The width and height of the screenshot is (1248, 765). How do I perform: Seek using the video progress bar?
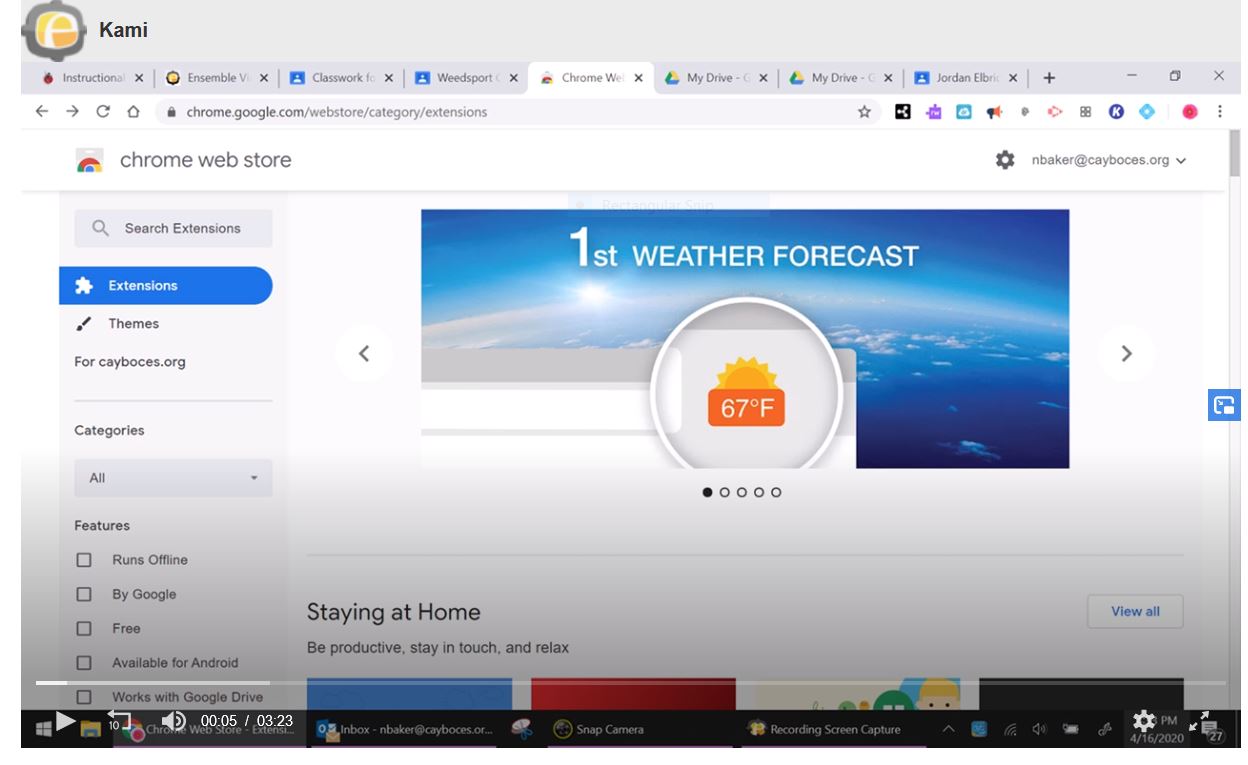[x=631, y=683]
